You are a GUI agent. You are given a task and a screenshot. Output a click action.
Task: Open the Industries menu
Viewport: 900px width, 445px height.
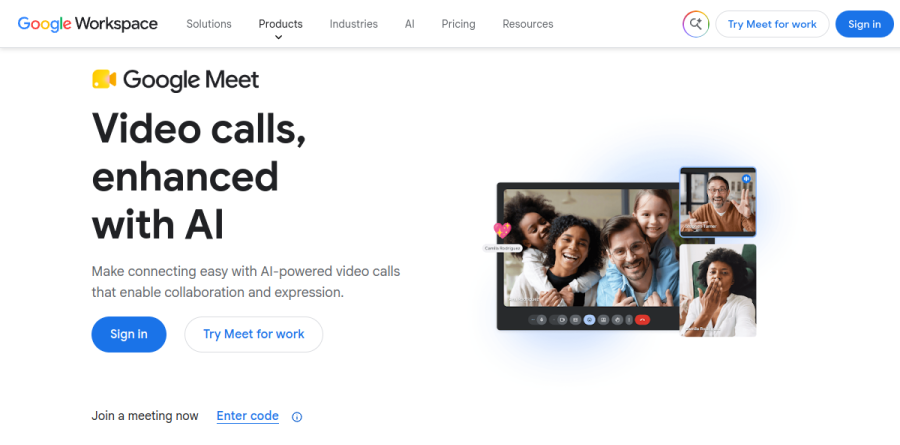coord(354,24)
